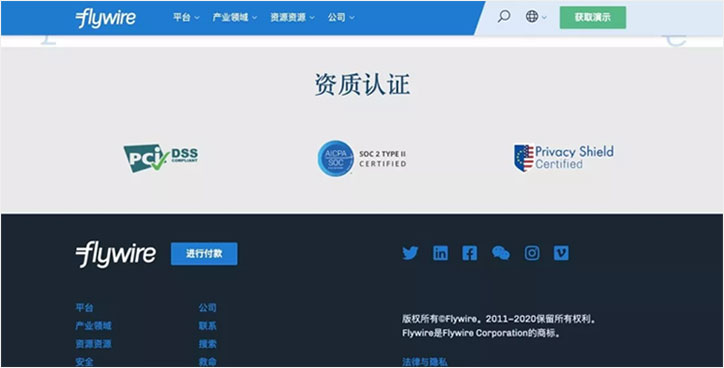Expand the 产业领域 navigation dropdown
The image size is (724, 368).
pyautogui.click(x=235, y=18)
